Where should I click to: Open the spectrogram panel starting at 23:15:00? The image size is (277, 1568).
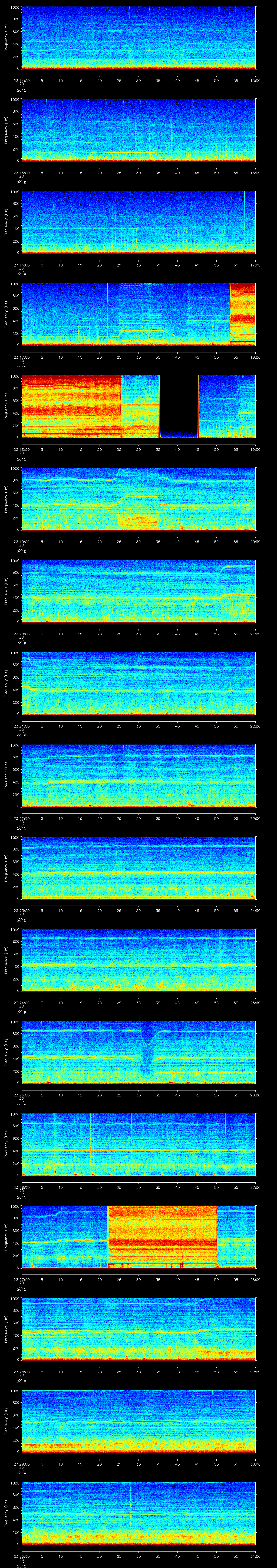pos(138,130)
